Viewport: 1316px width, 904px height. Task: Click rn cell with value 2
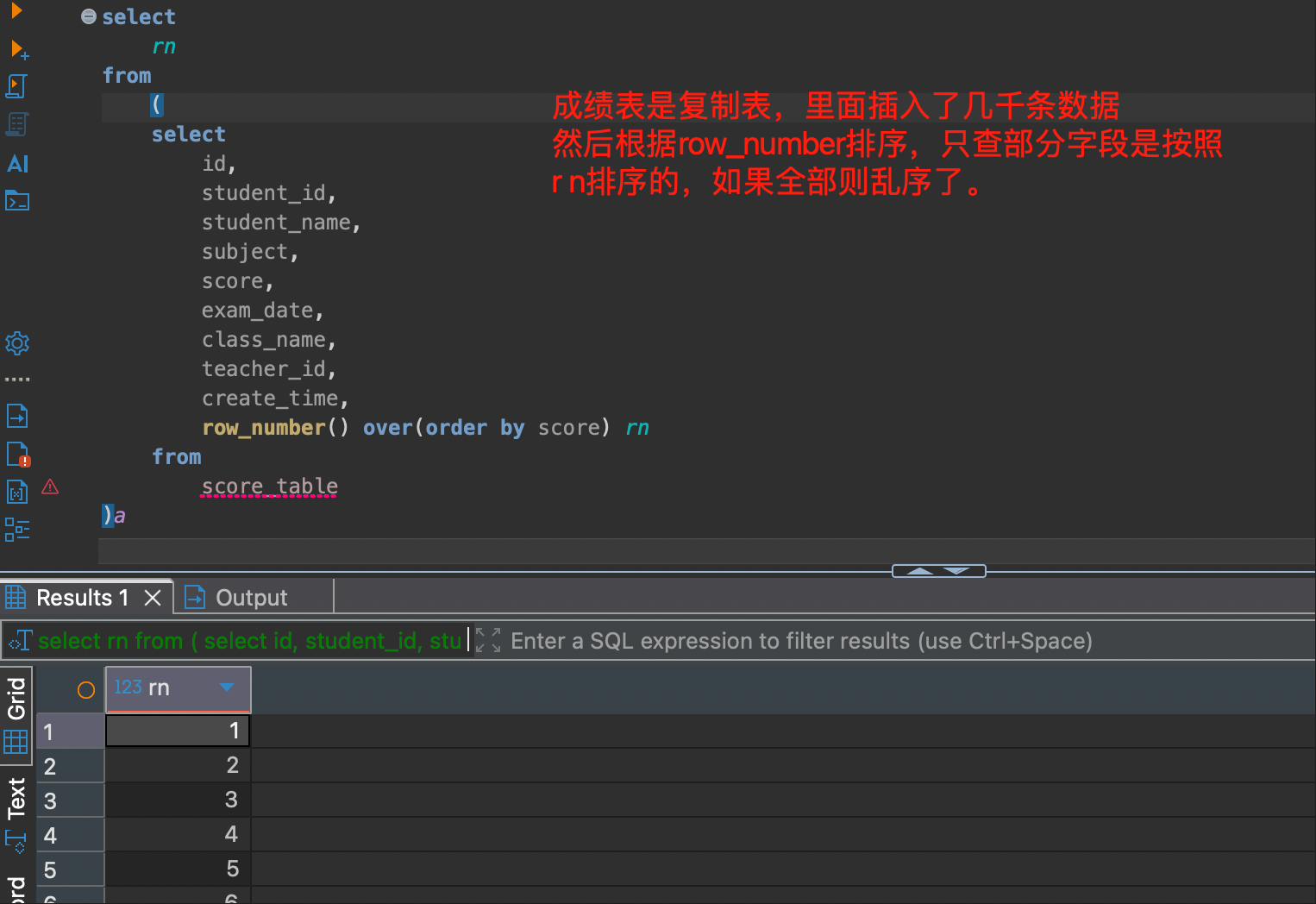pyautogui.click(x=178, y=765)
